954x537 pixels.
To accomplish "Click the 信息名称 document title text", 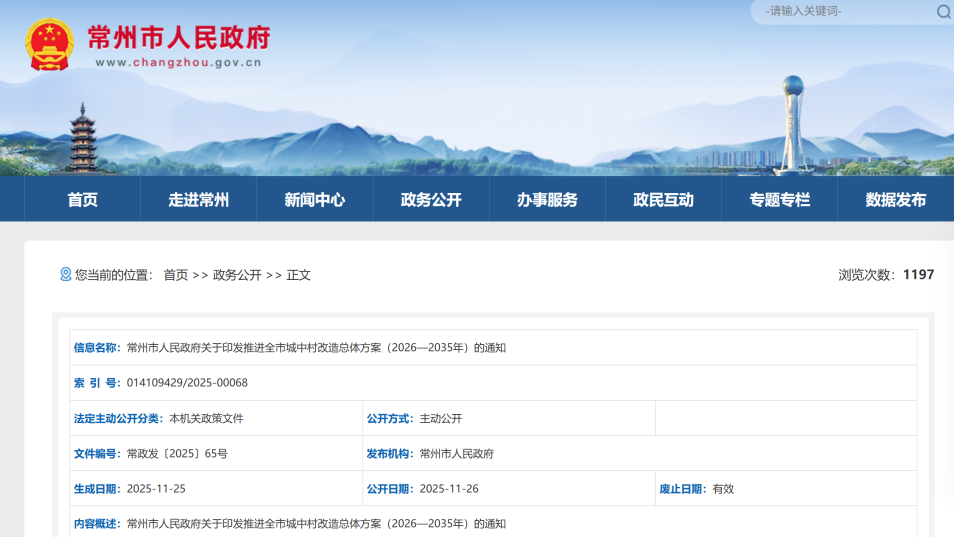I will (316, 348).
